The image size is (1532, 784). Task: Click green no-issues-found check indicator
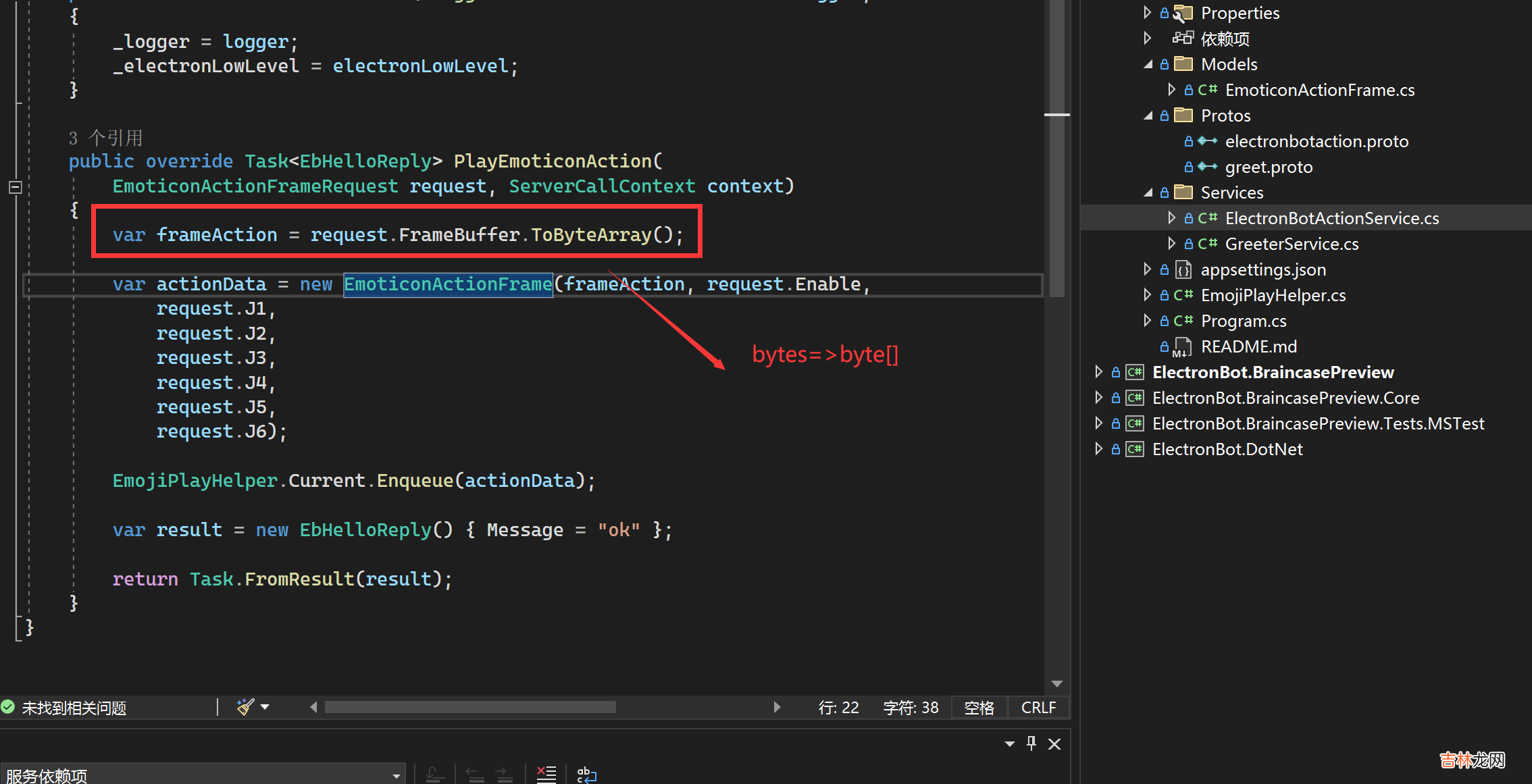tap(8, 707)
